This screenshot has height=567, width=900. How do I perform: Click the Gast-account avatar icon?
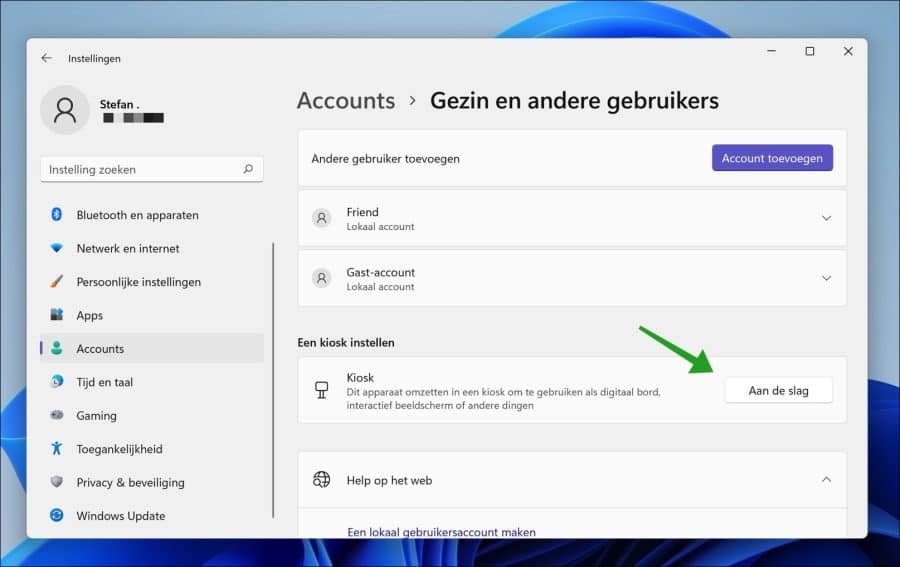[x=321, y=278]
